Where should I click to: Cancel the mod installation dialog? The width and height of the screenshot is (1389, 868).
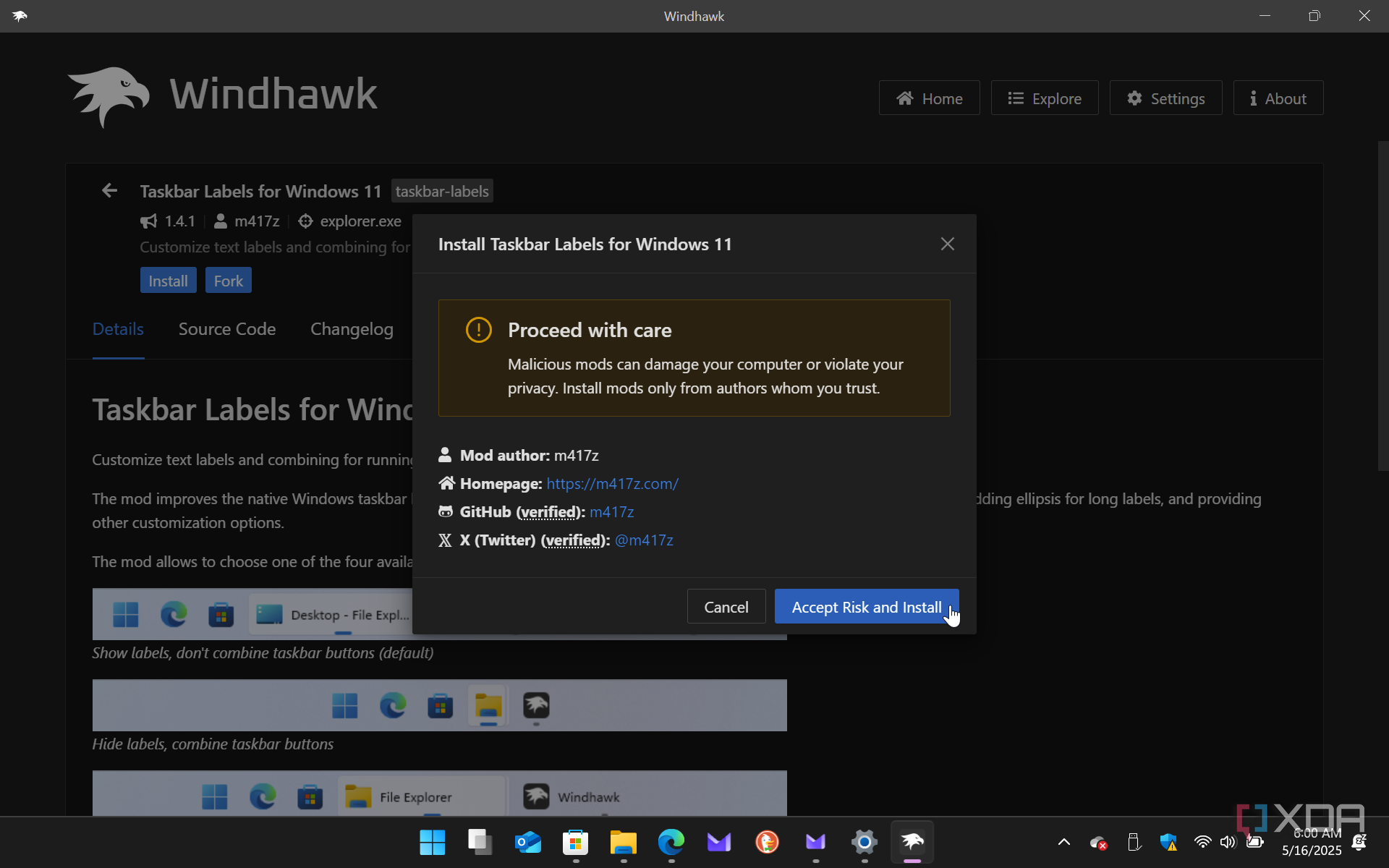(x=726, y=606)
